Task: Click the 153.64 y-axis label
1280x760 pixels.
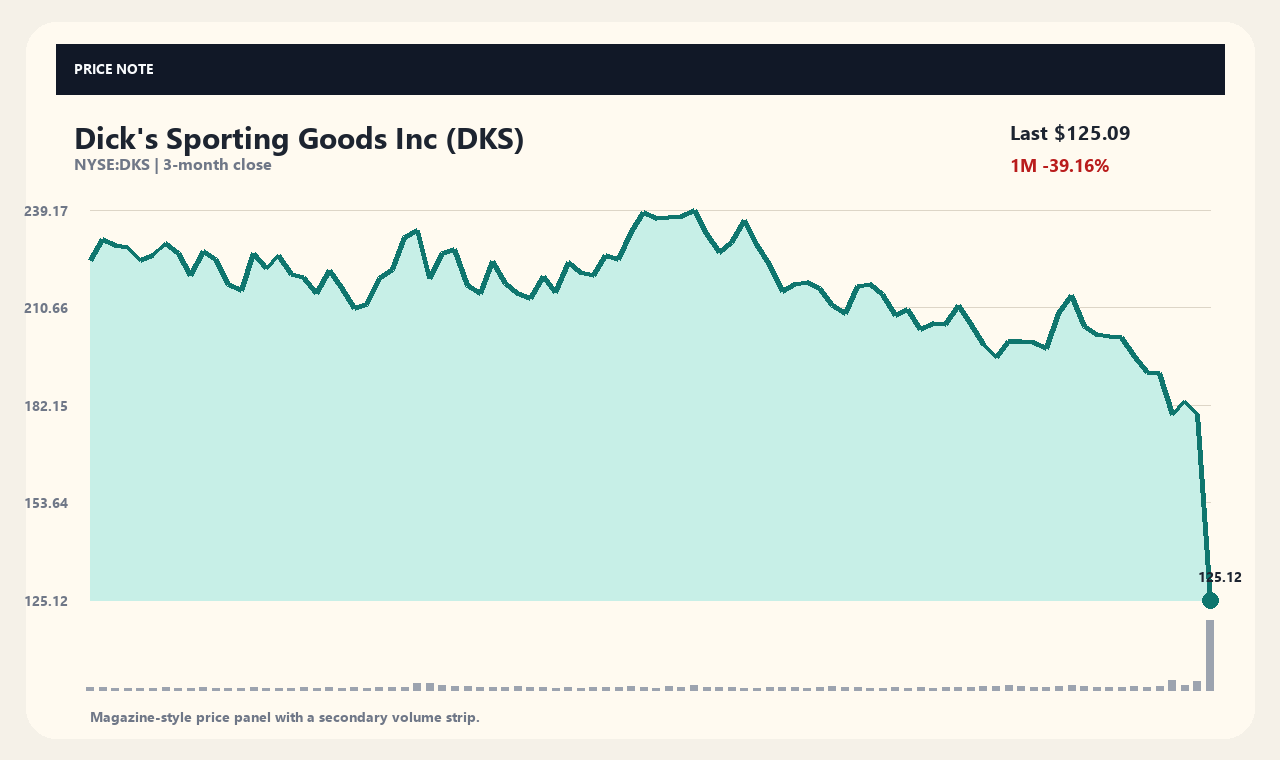Action: click(46, 503)
